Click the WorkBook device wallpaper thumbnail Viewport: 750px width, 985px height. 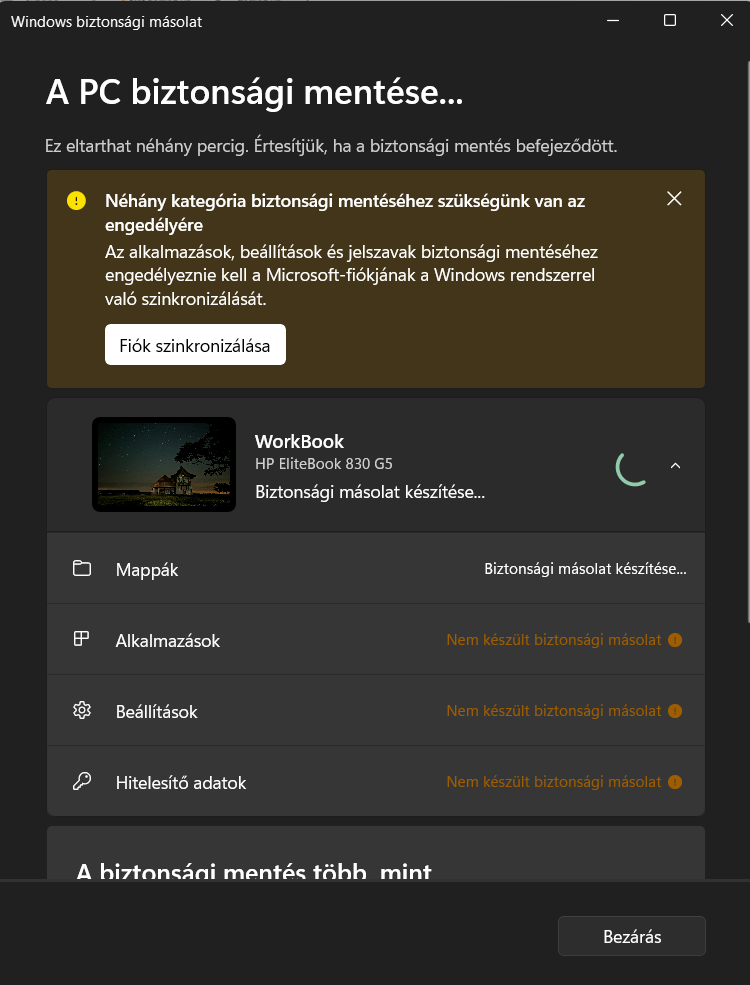coord(164,464)
